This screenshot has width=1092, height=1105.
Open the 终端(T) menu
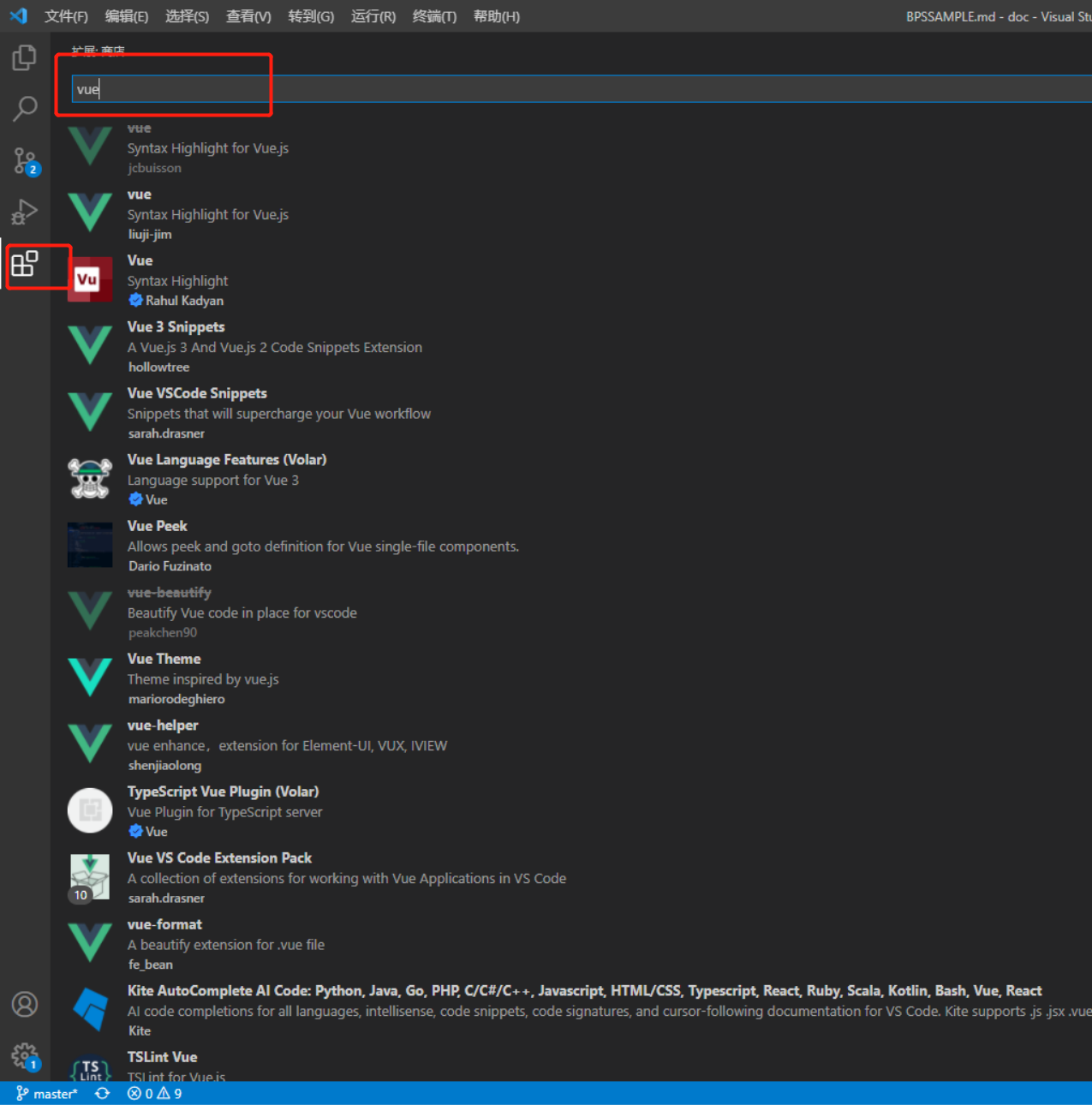(433, 15)
